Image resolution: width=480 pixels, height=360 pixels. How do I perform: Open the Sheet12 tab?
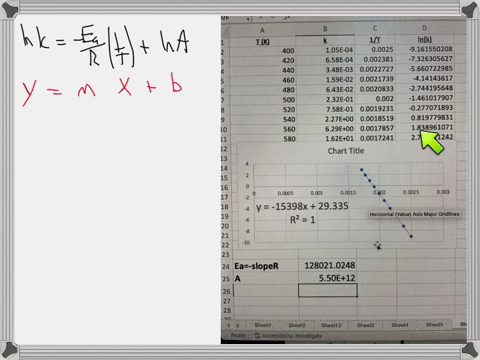tap(331, 325)
